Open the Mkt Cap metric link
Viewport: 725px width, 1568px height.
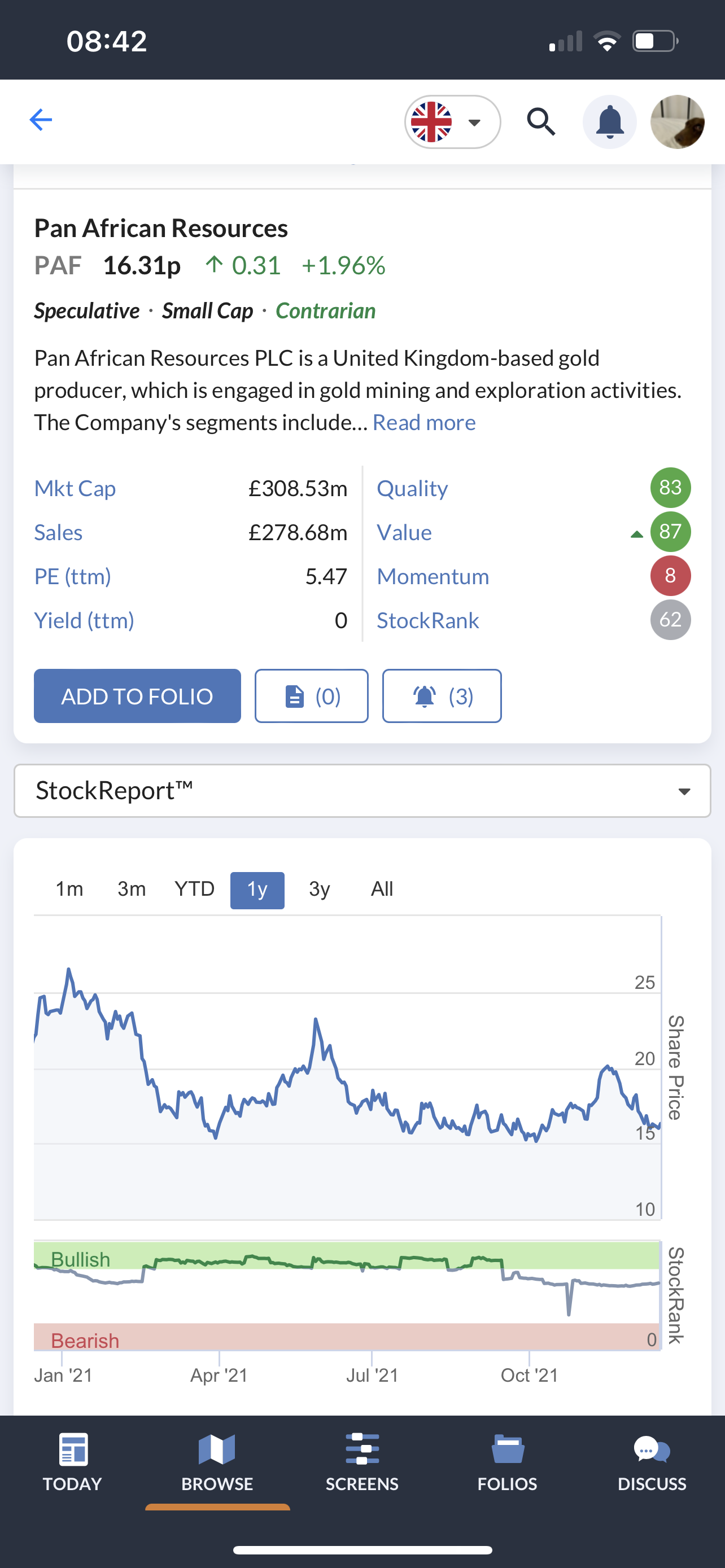coord(75,488)
